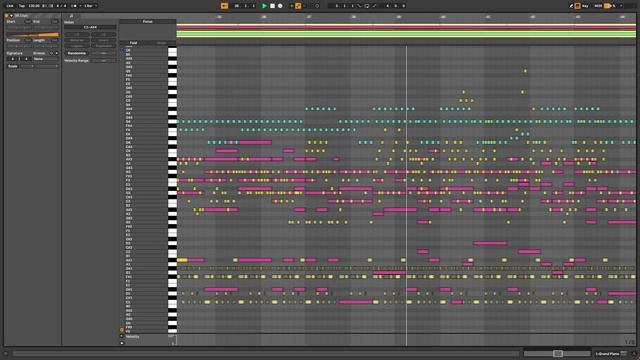Click the Set button next to Position

(x=28, y=40)
